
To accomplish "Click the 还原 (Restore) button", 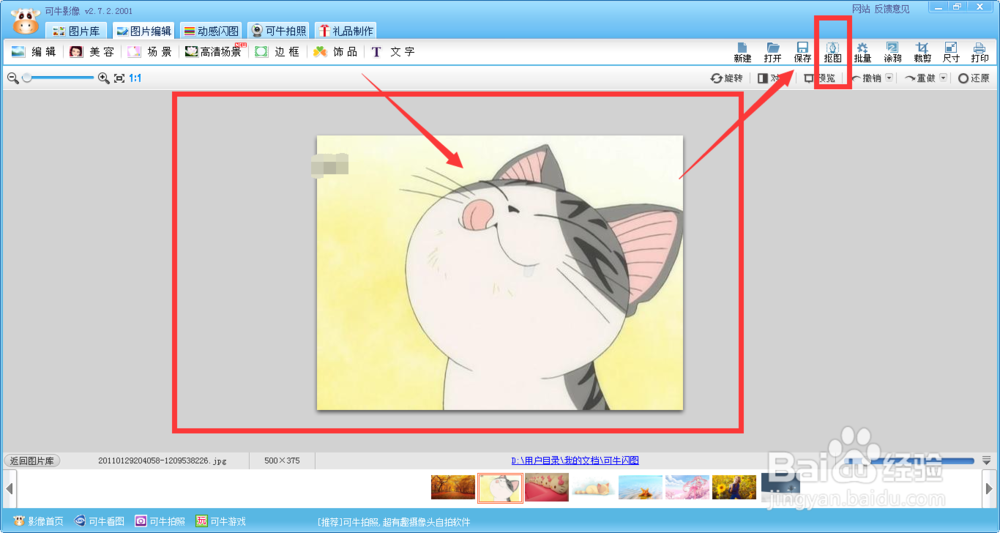I will (974, 78).
